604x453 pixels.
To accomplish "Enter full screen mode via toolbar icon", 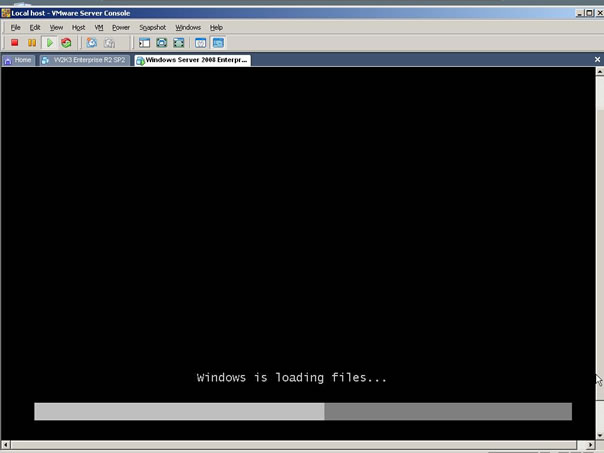I will pyautogui.click(x=161, y=43).
